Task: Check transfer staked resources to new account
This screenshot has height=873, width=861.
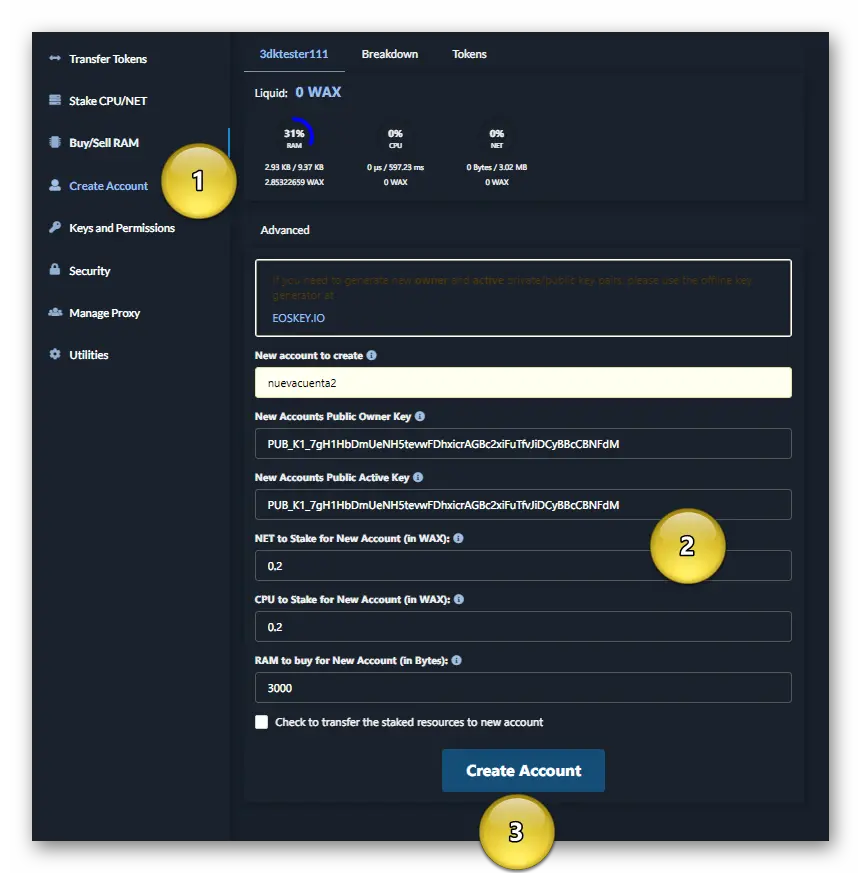Action: (261, 722)
